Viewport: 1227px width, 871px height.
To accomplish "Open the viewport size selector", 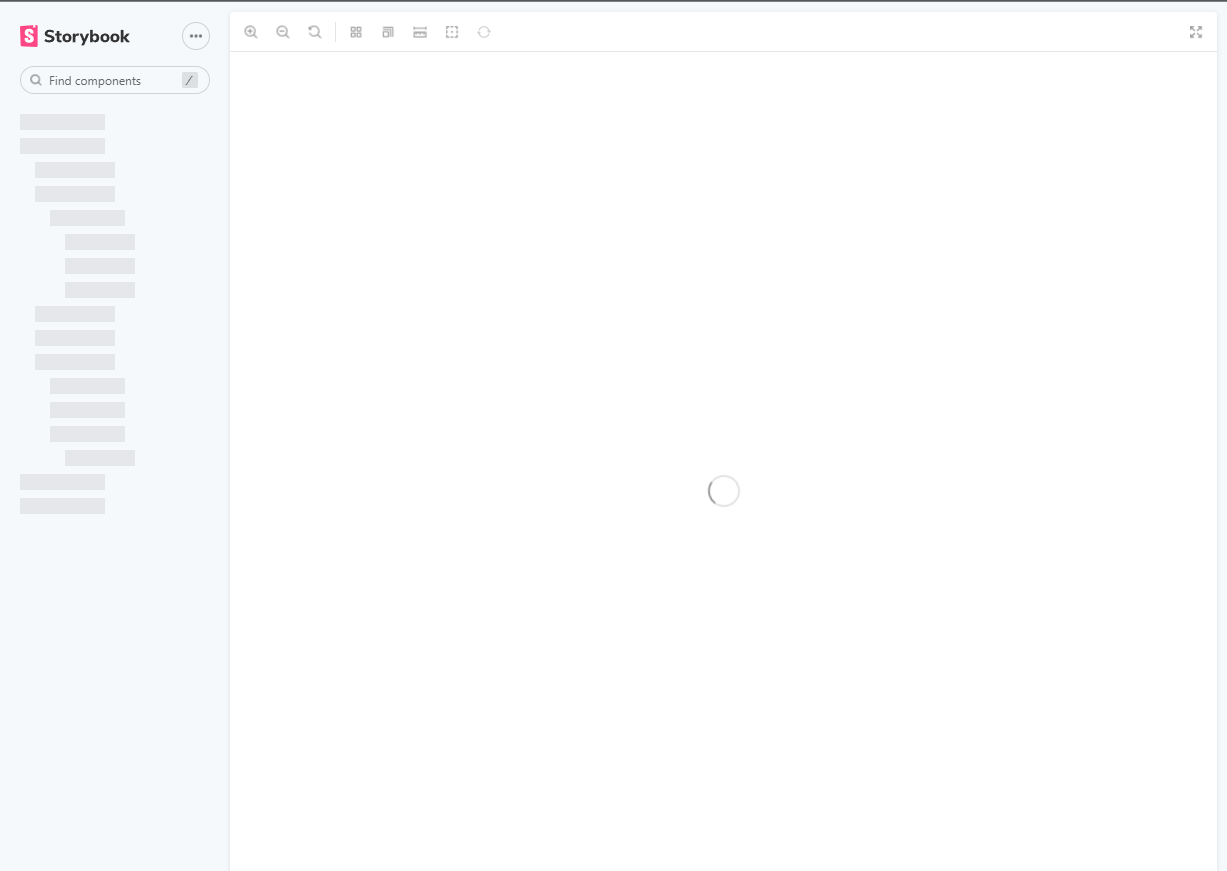I will [387, 31].
